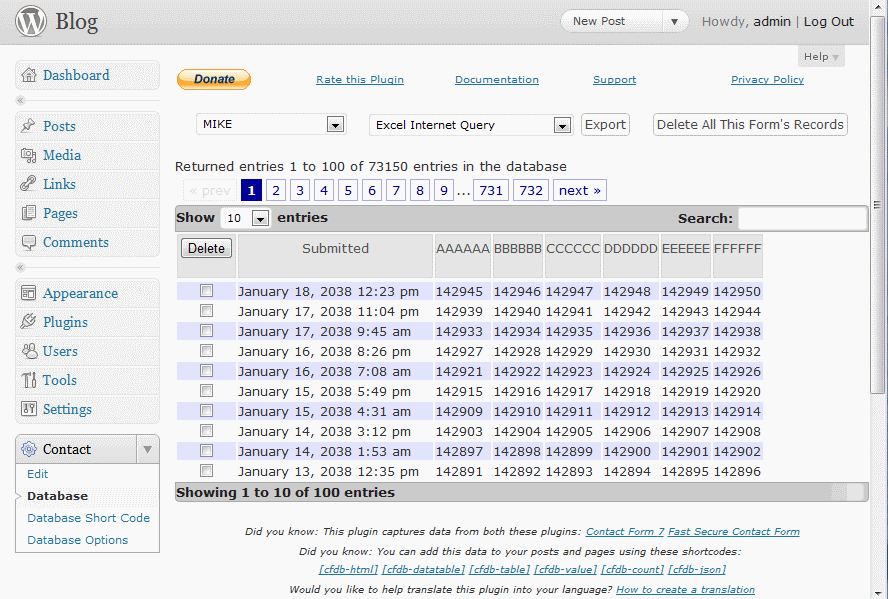Open Database Short Code submenu item
The width and height of the screenshot is (888, 599).
(x=88, y=518)
